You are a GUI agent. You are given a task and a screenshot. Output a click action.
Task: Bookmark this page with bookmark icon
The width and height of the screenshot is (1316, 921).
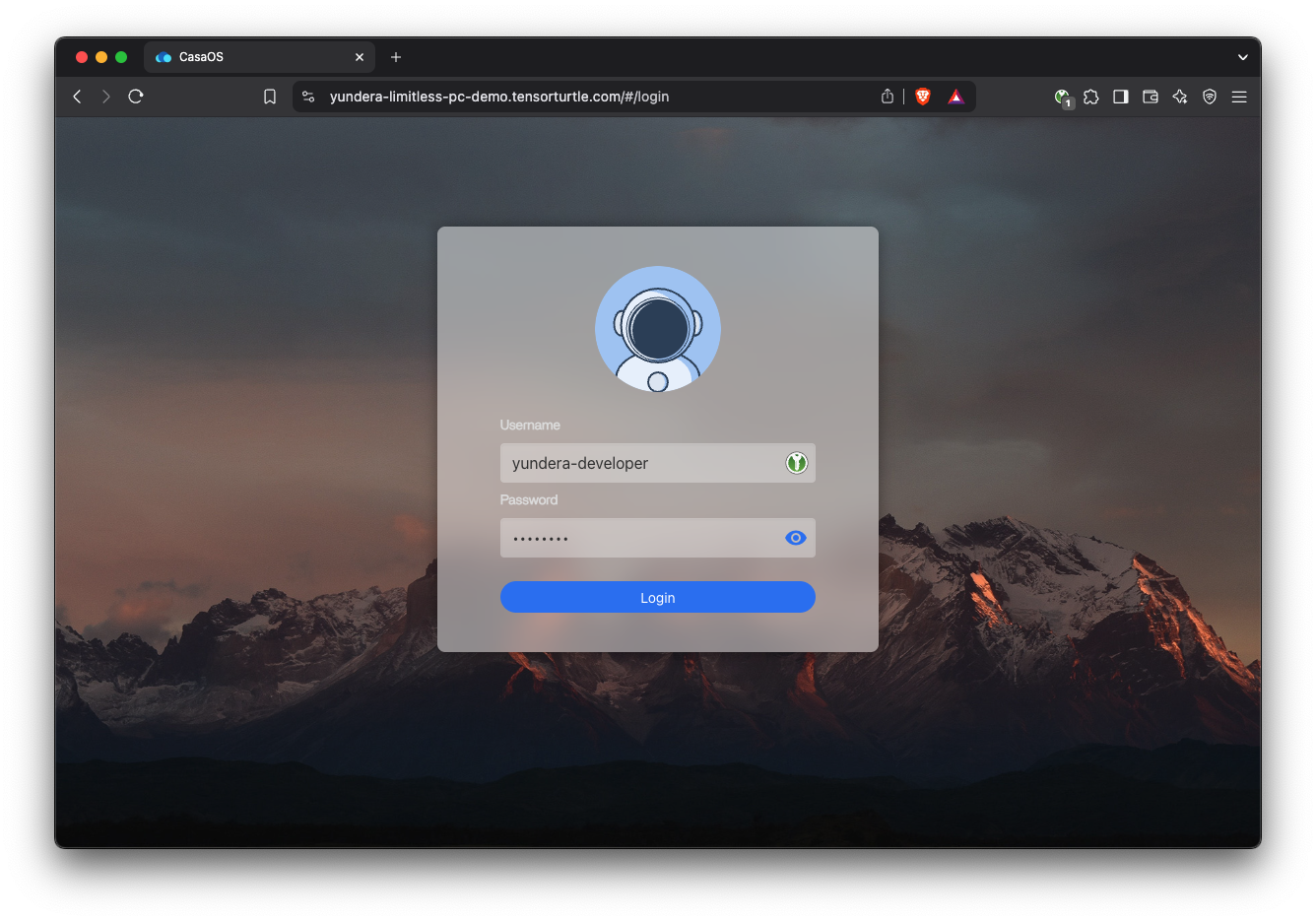click(270, 97)
